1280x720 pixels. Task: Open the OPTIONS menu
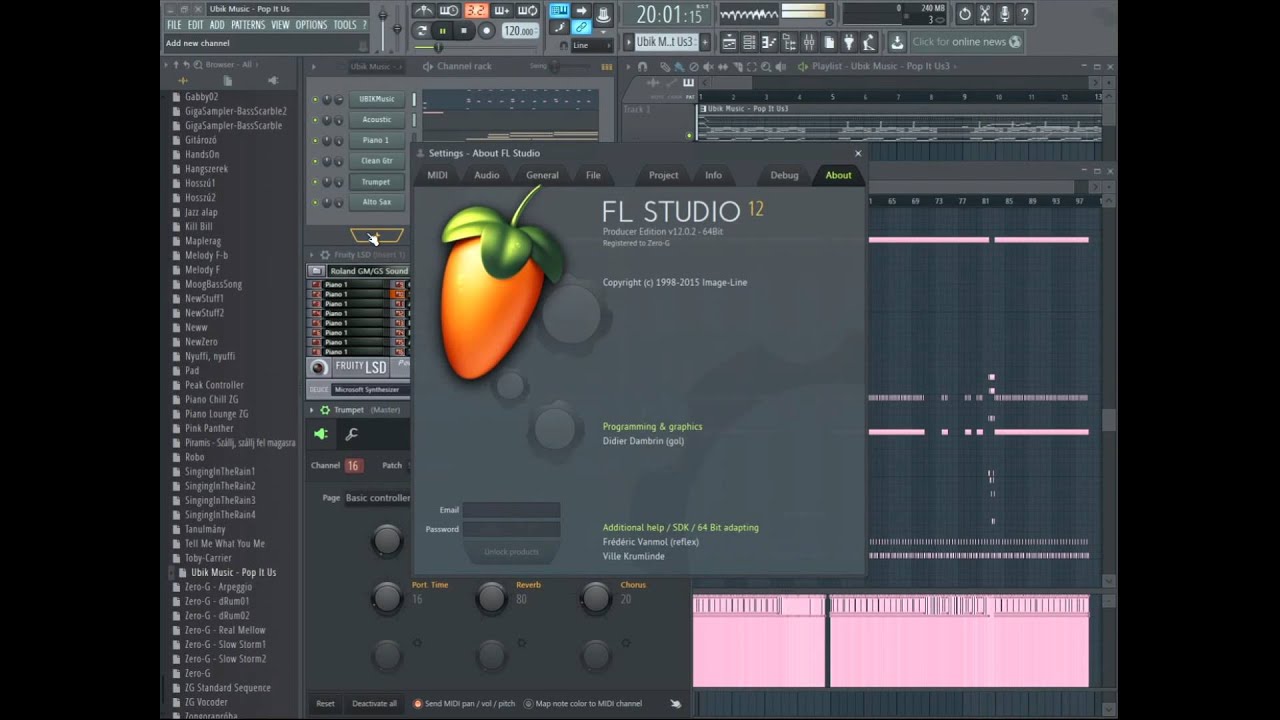tap(311, 25)
